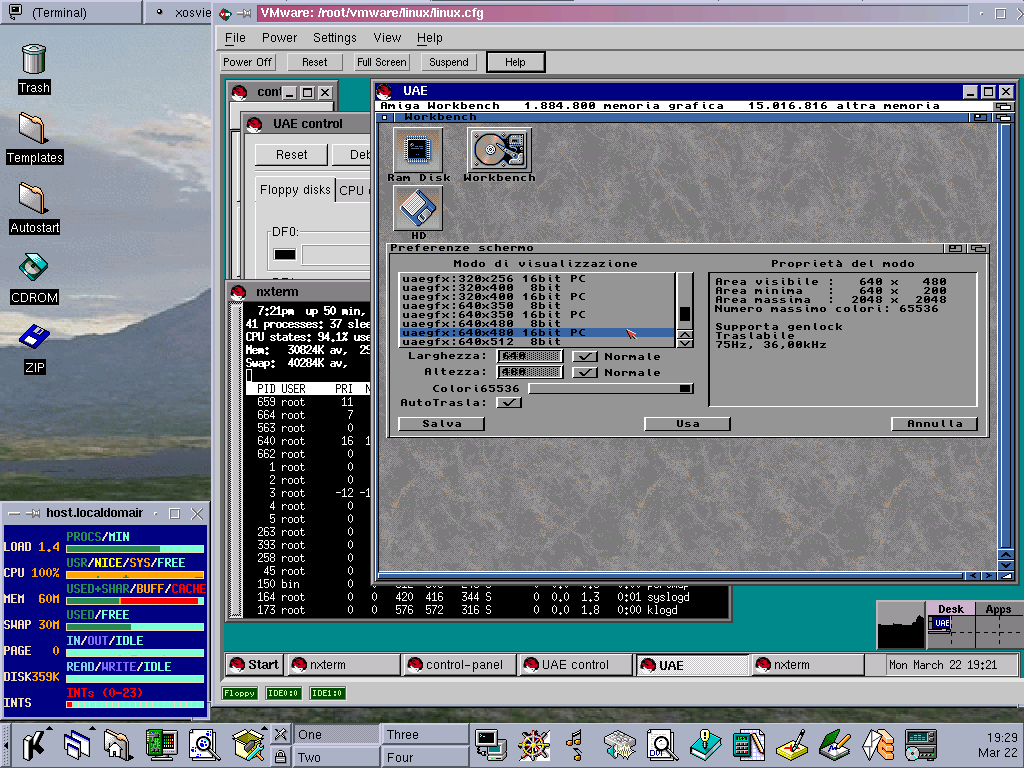
Task: Open the ZIP drive desktop icon
Action: coord(34,340)
